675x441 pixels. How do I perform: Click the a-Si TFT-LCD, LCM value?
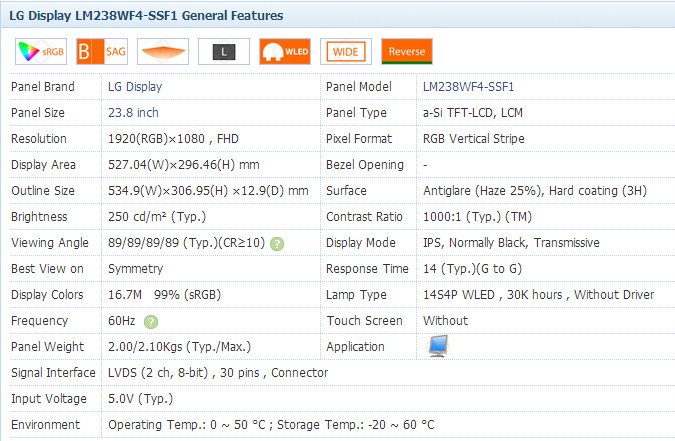click(x=473, y=113)
